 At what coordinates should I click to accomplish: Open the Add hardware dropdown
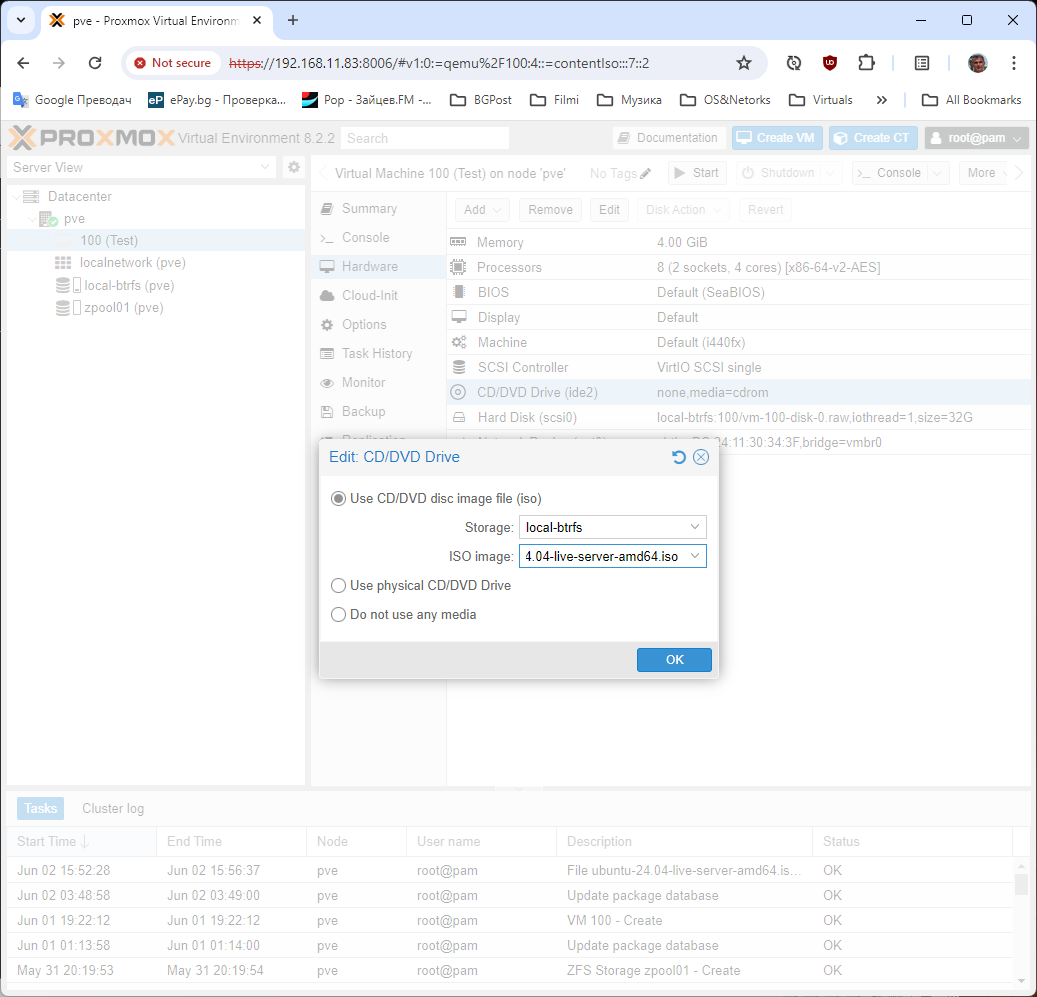[x=482, y=210]
